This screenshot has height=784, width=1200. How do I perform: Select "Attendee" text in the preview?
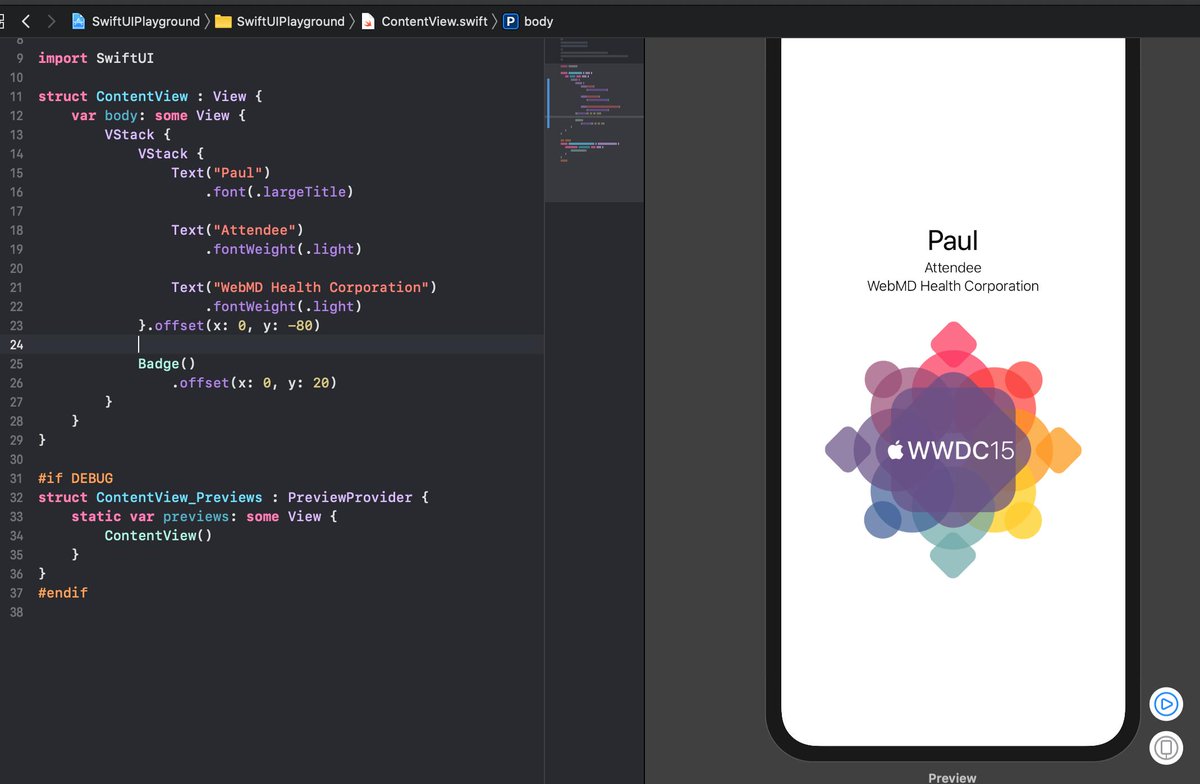[953, 268]
